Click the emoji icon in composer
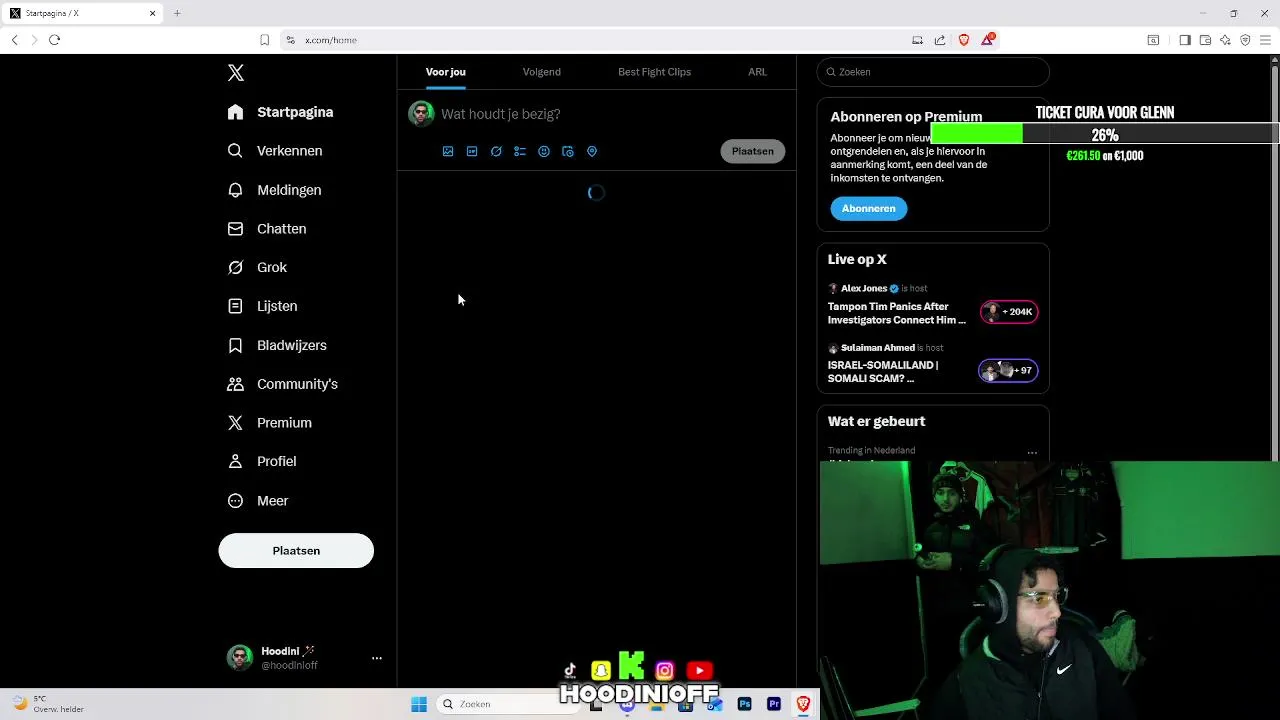The image size is (1280, 720). point(544,151)
